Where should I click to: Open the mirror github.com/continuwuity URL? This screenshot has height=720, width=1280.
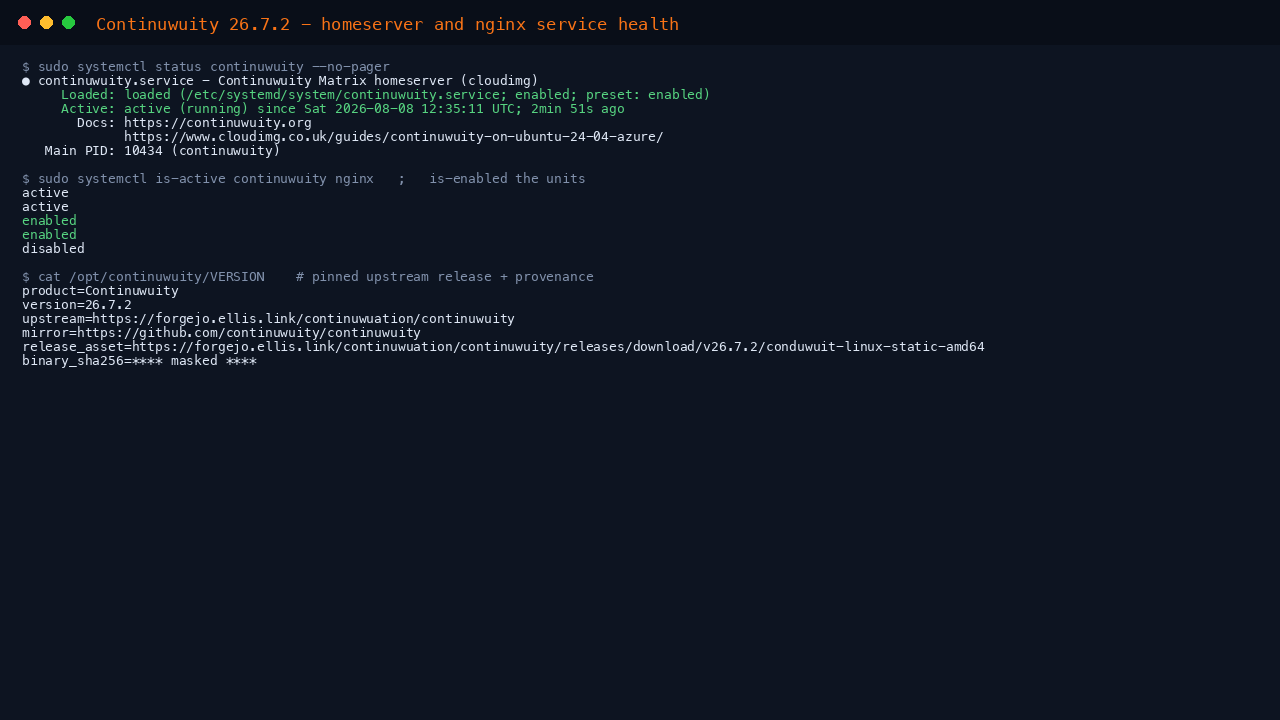click(x=249, y=333)
